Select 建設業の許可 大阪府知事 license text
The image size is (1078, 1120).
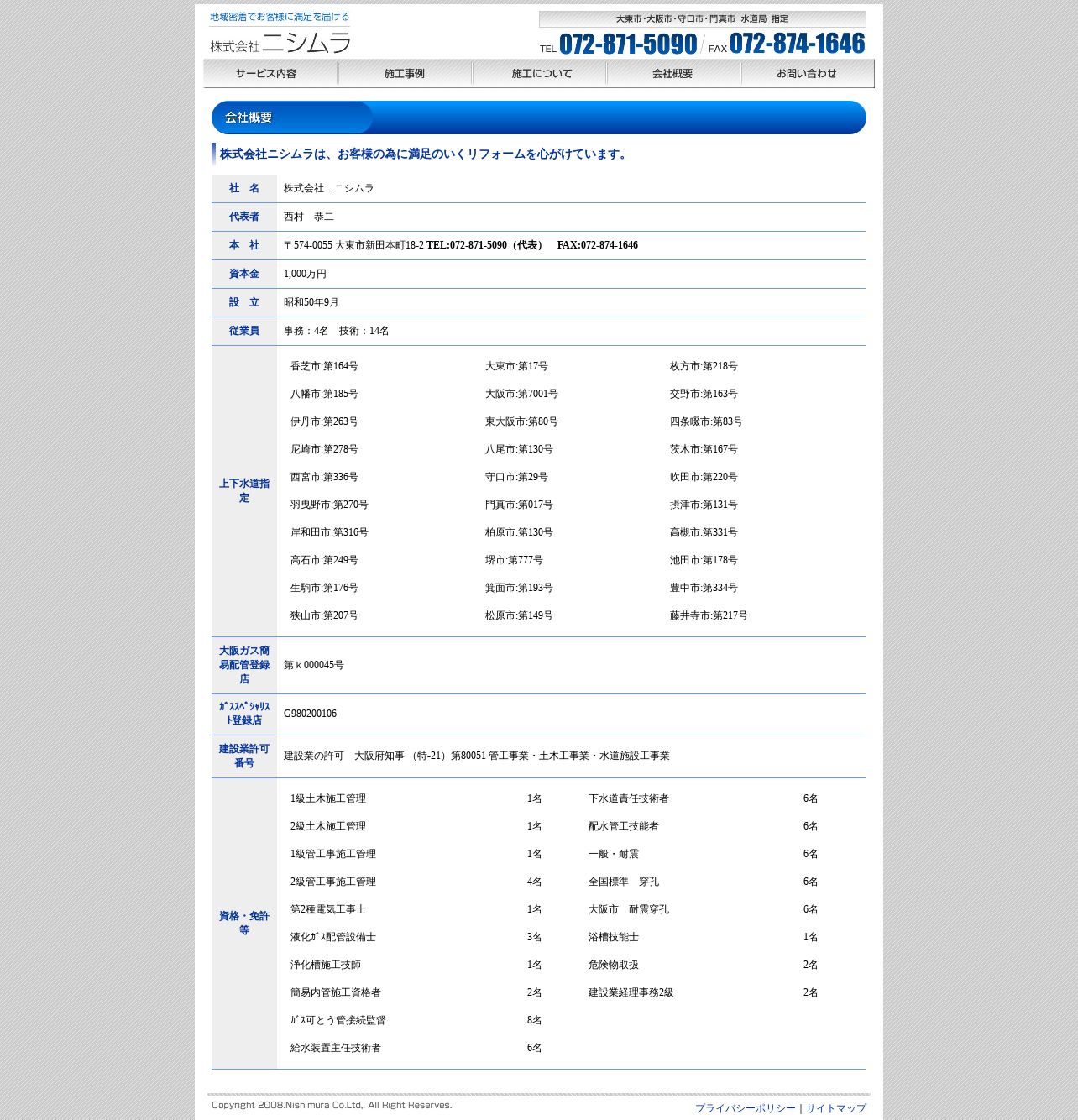(477, 756)
